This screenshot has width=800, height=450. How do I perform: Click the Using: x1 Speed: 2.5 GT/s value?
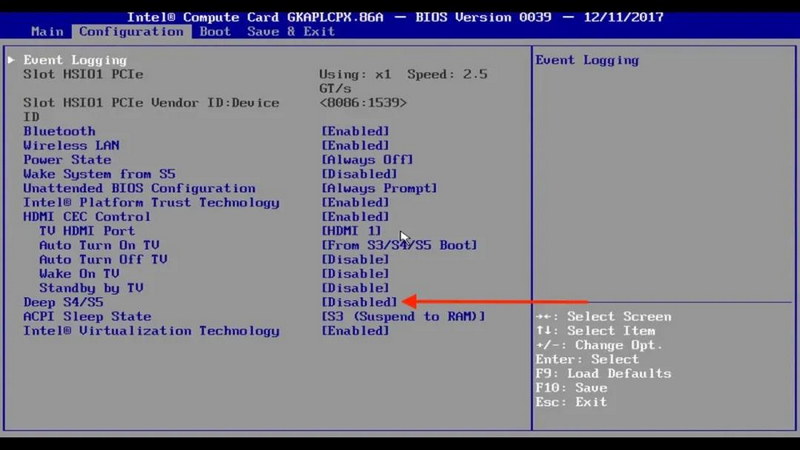point(403,81)
